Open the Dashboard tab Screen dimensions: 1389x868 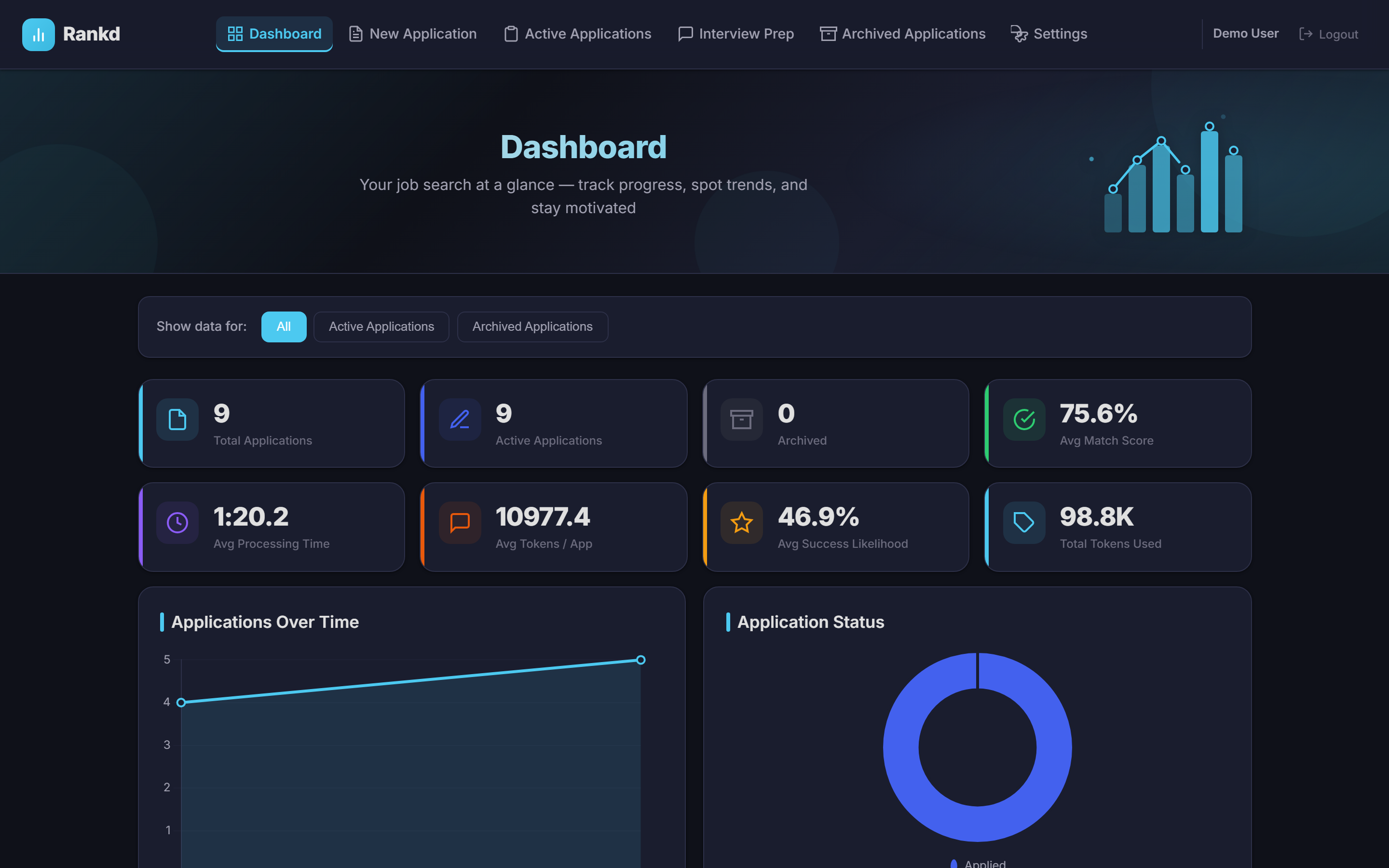[x=274, y=34]
